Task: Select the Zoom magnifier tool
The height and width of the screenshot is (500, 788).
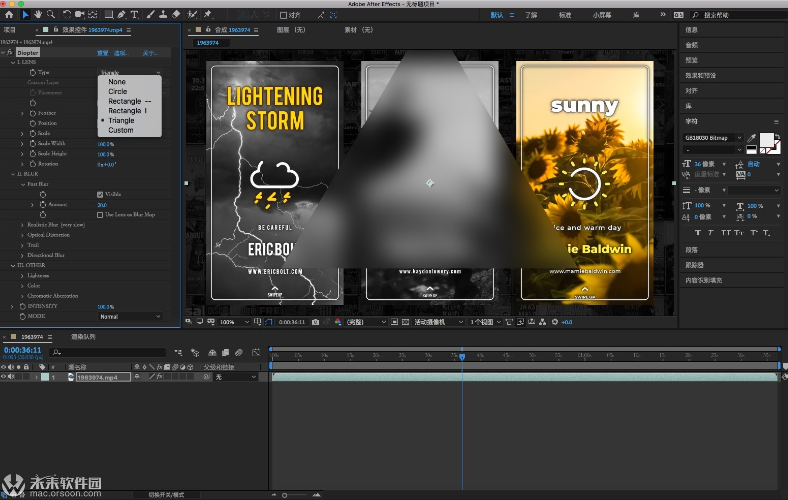Action: click(x=53, y=15)
